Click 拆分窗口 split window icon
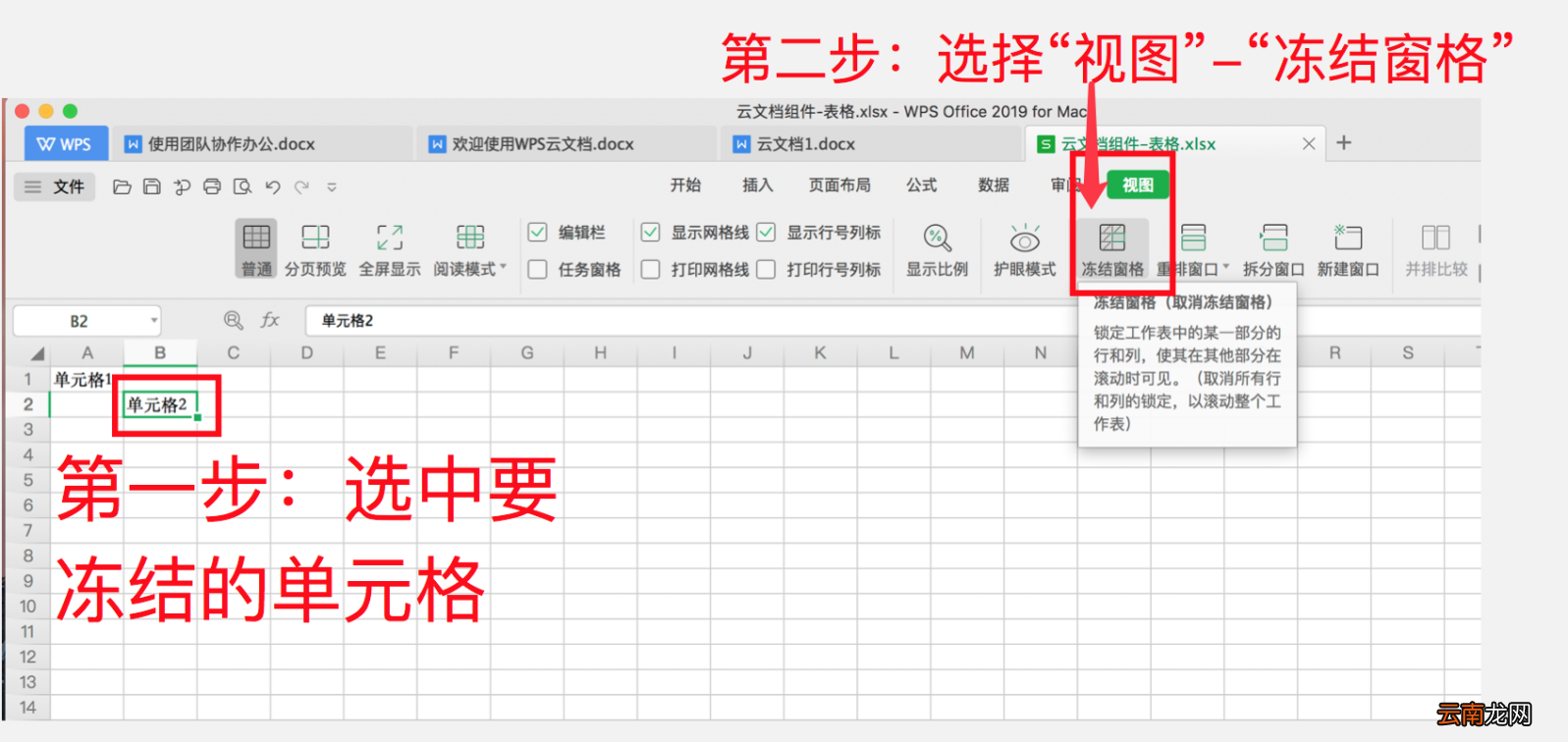Image resolution: width=1568 pixels, height=742 pixels. pos(1273,248)
